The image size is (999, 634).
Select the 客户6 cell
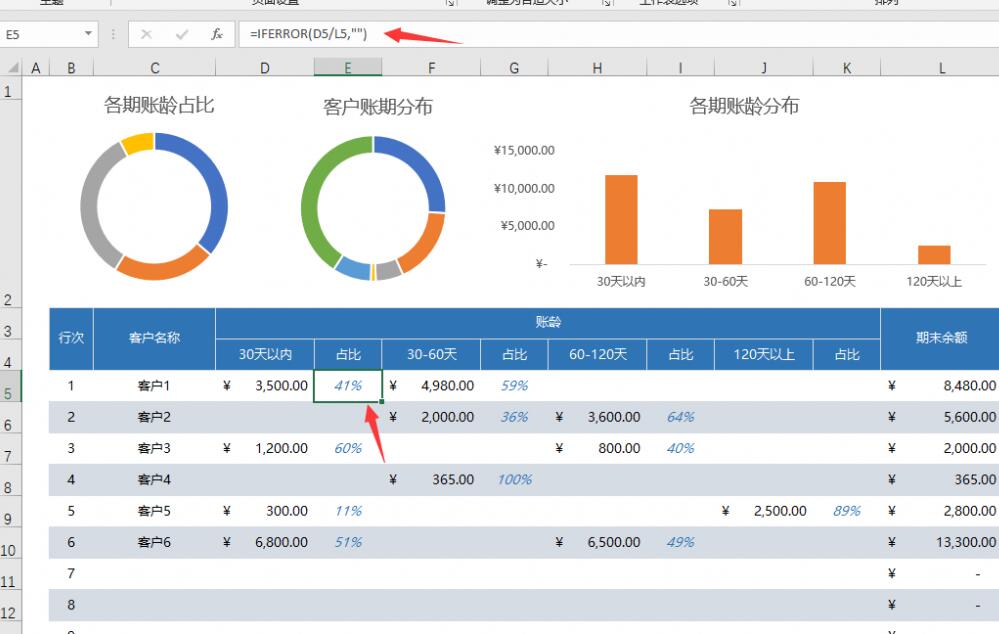pos(154,542)
